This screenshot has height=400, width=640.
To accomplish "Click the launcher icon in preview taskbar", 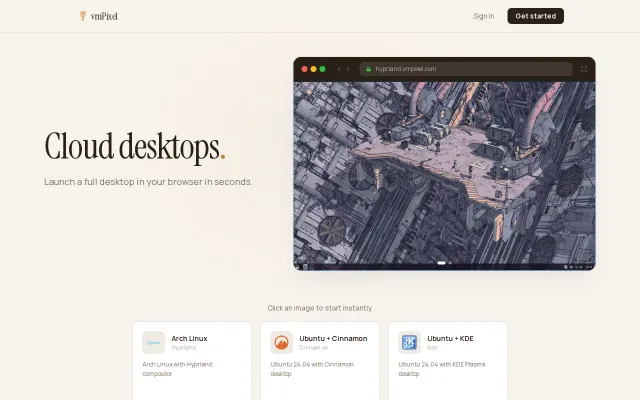I will click(298, 267).
